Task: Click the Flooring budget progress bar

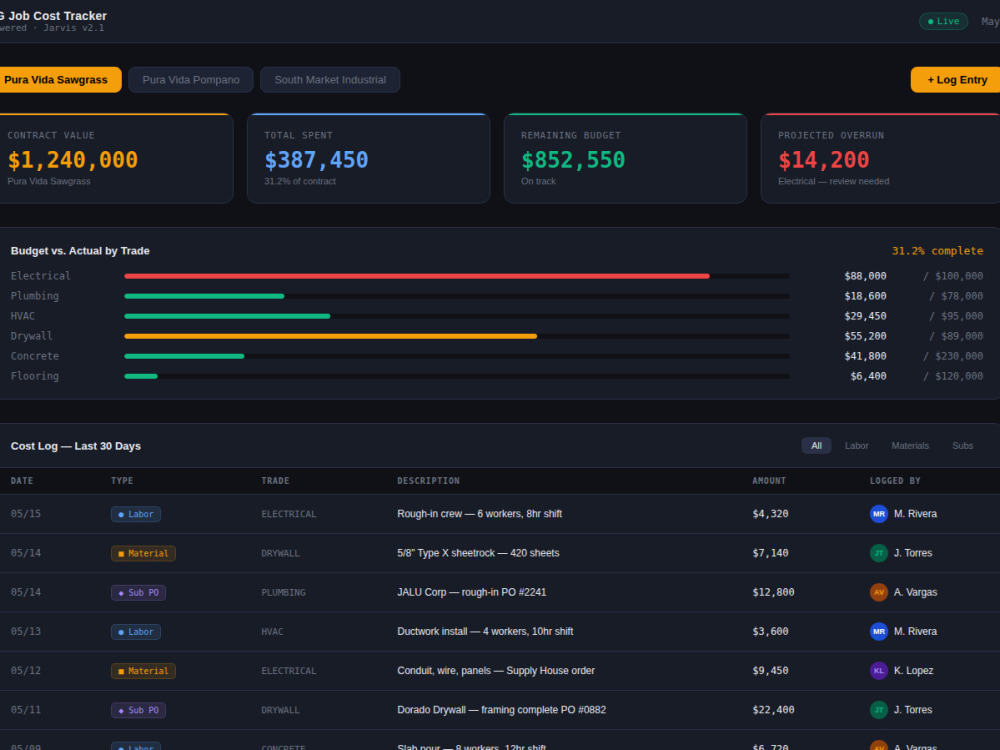Action: coord(457,376)
